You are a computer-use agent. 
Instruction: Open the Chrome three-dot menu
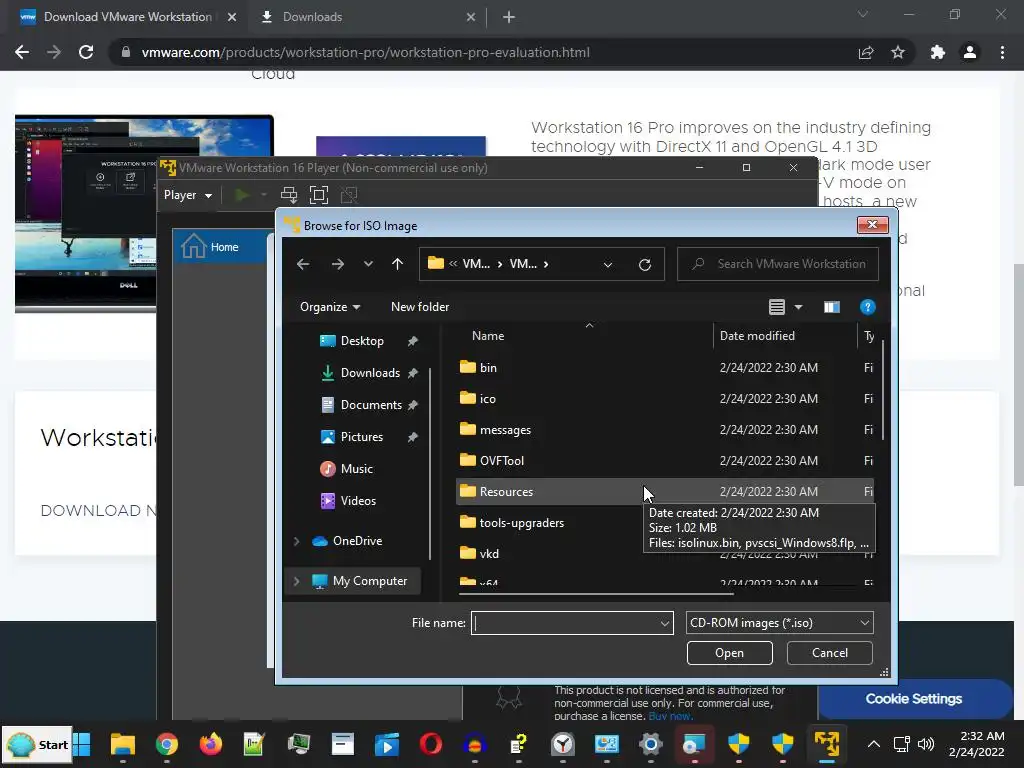tap(1002, 52)
